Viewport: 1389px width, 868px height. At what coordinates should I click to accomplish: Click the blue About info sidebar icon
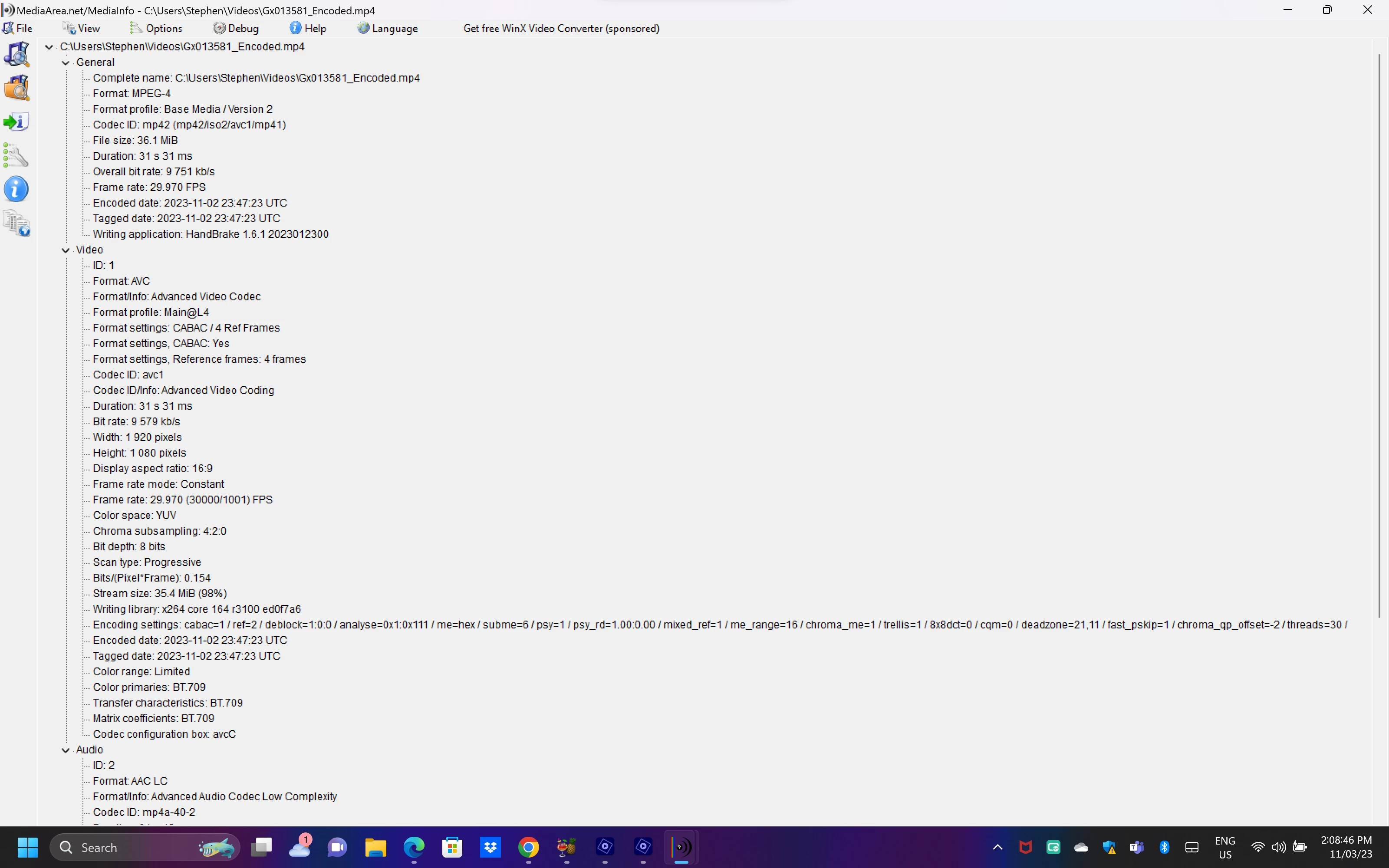point(16,190)
